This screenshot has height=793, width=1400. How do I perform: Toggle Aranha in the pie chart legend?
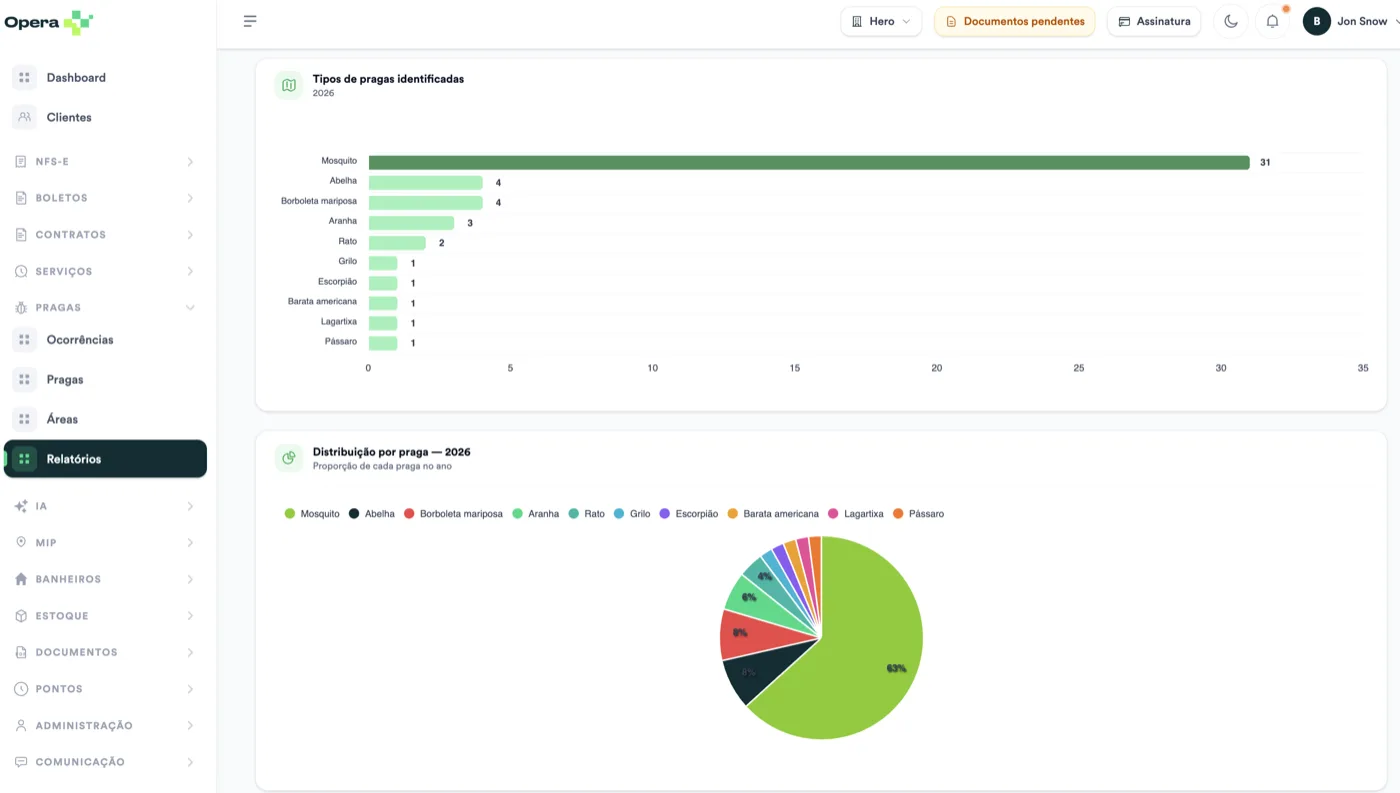coord(536,514)
